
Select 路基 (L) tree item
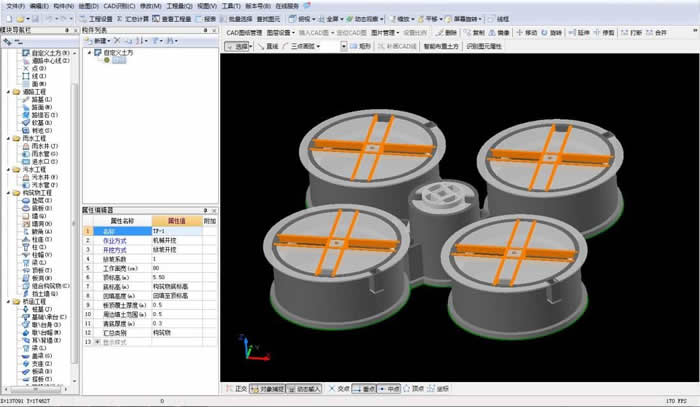(x=42, y=100)
